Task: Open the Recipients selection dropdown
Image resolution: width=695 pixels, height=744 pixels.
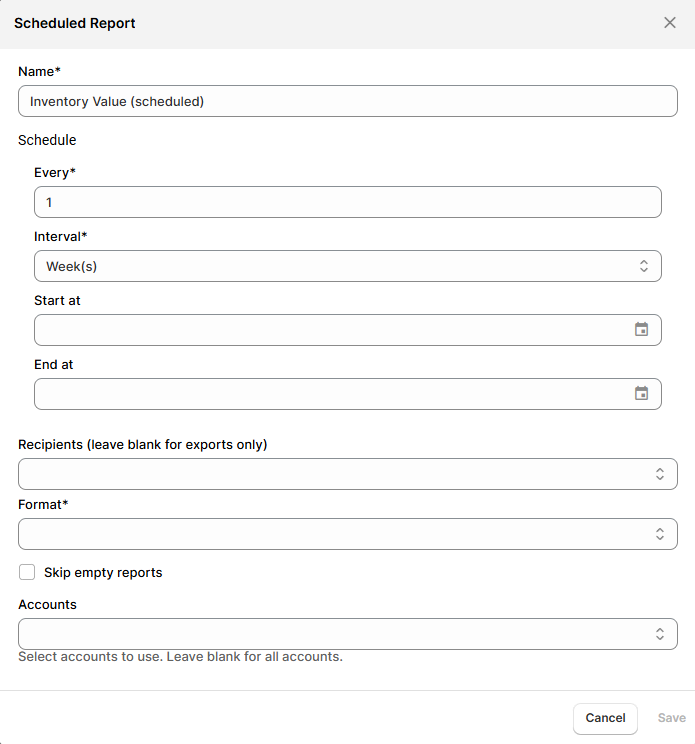Action: point(330,474)
